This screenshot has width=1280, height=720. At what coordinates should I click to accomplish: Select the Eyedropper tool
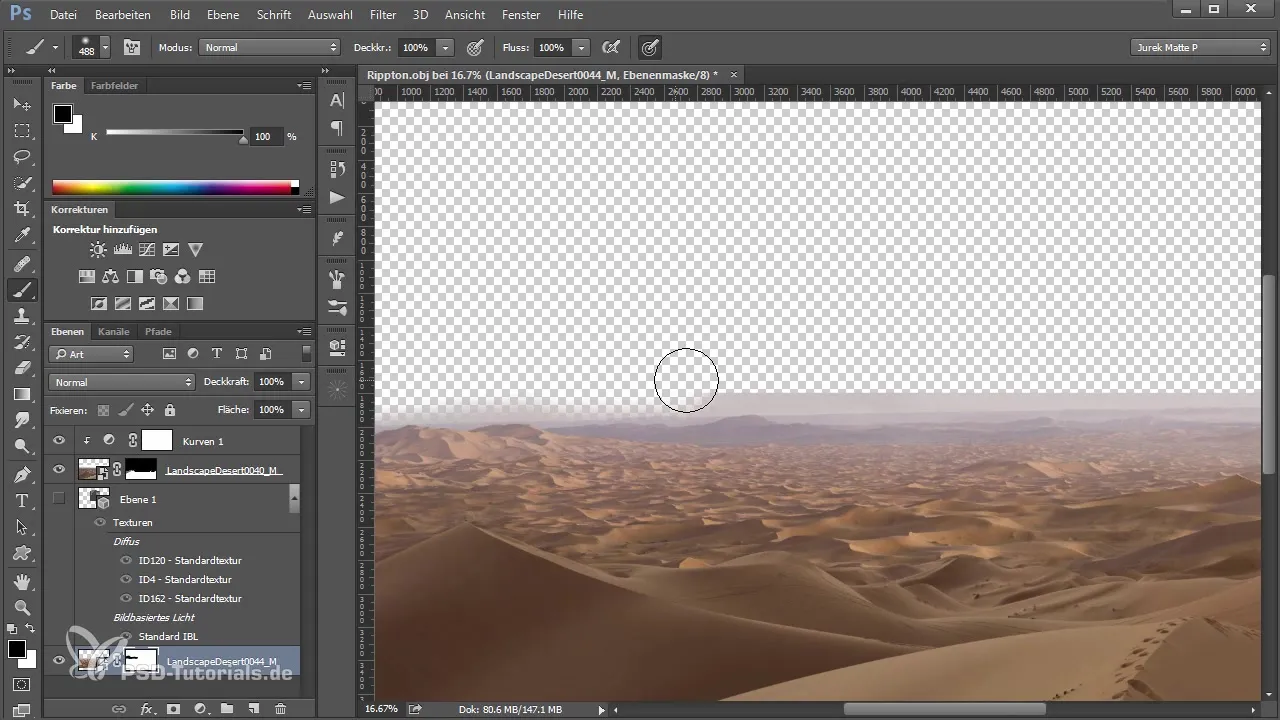click(22, 236)
